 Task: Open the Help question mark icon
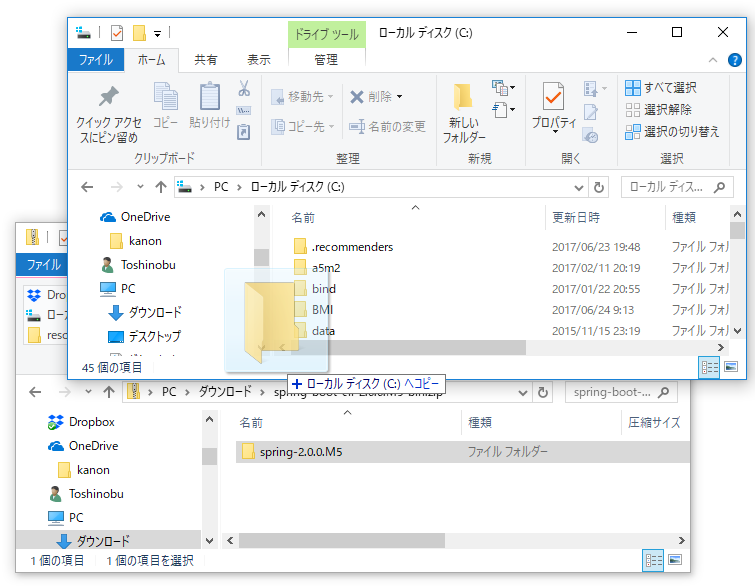pyautogui.click(x=735, y=60)
